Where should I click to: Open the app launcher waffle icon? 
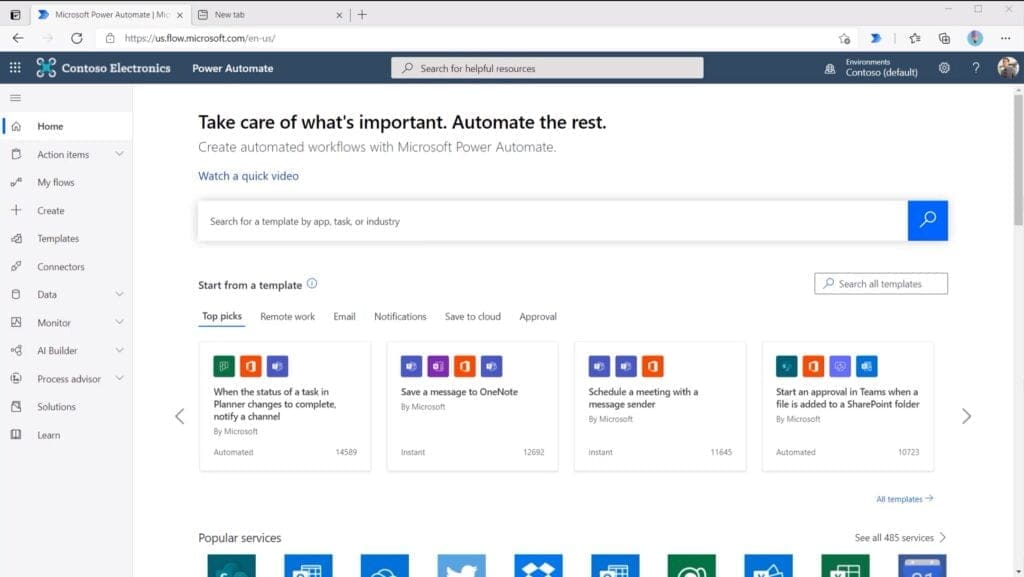[15, 67]
